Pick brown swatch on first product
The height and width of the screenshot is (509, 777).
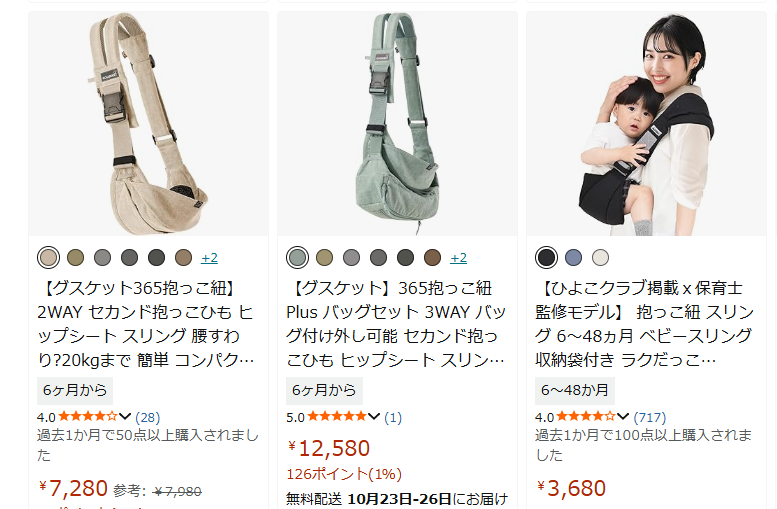pyautogui.click(x=183, y=258)
